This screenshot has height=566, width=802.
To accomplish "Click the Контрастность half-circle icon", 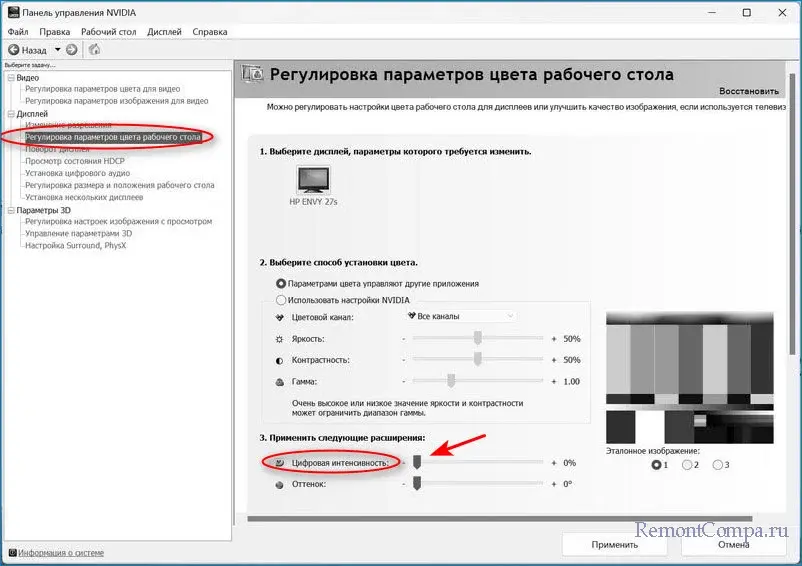I will (x=279, y=360).
